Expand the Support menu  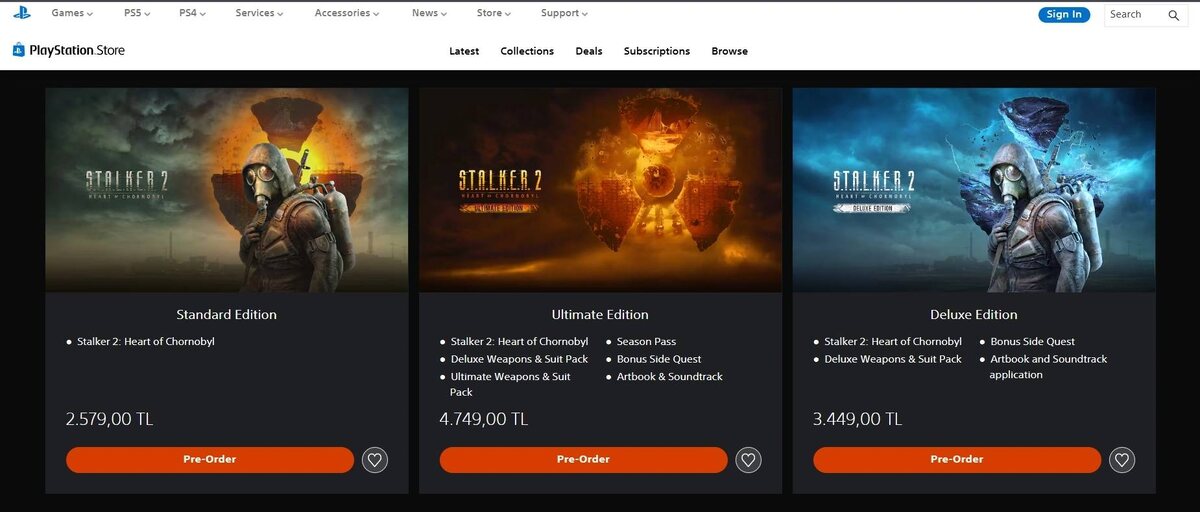tap(564, 13)
